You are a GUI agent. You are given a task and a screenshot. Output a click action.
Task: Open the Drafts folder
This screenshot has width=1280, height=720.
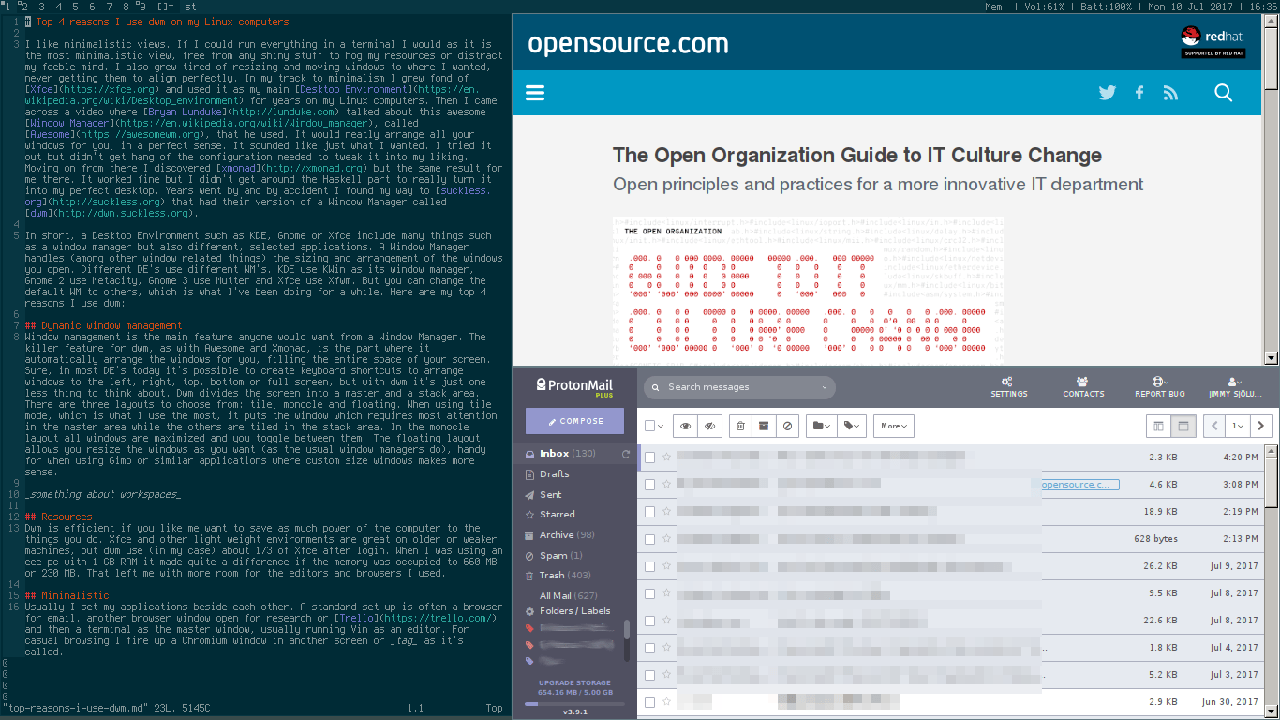[554, 474]
